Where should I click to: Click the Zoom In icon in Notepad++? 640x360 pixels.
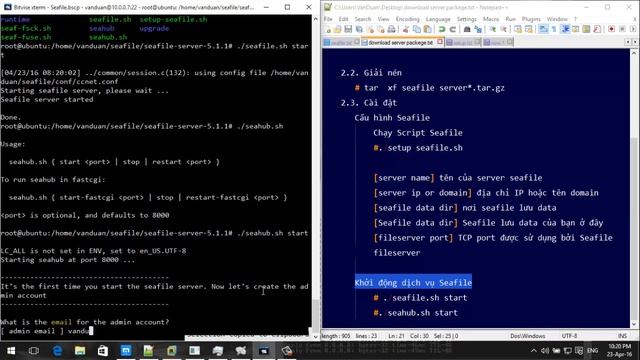tap(493, 29)
